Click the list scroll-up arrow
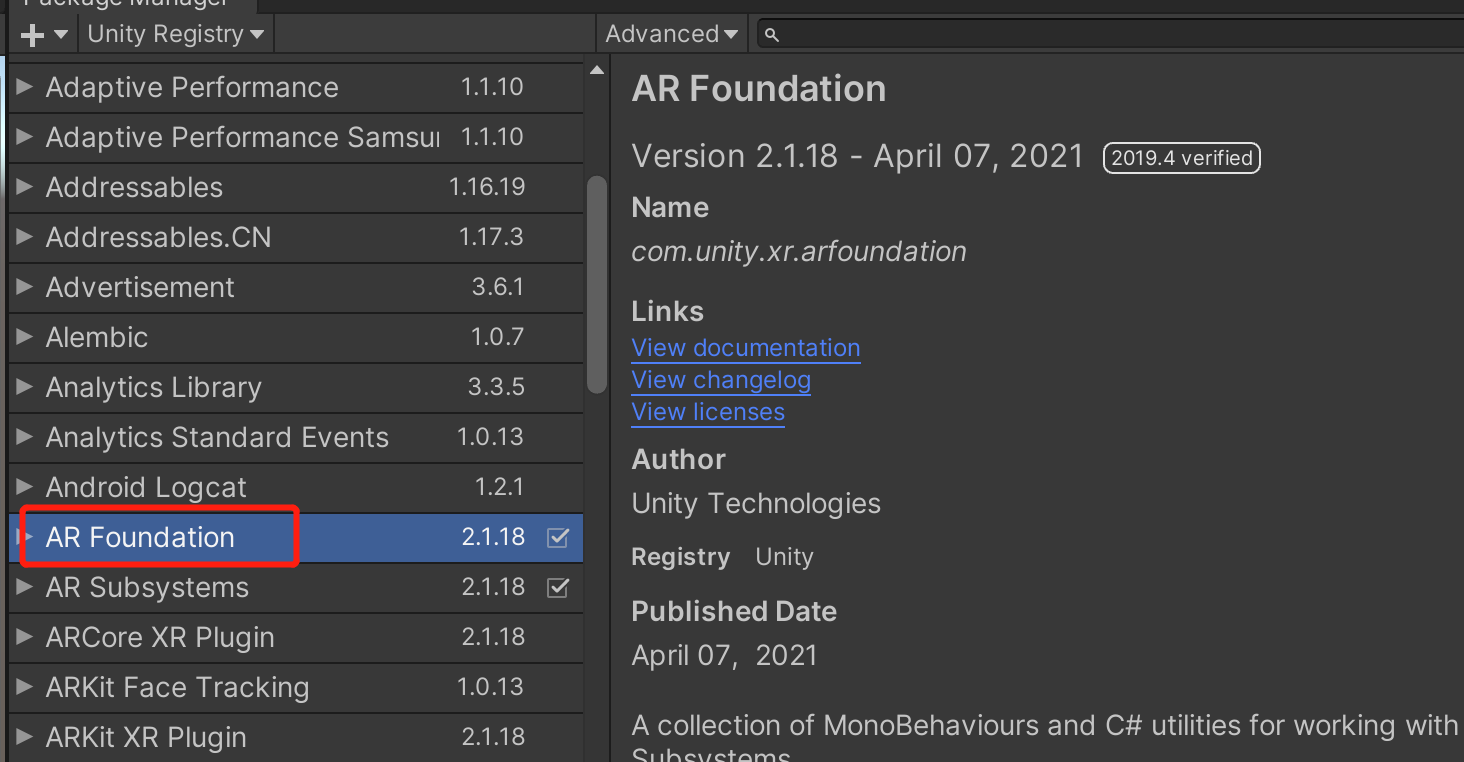1464x762 pixels. 597,71
